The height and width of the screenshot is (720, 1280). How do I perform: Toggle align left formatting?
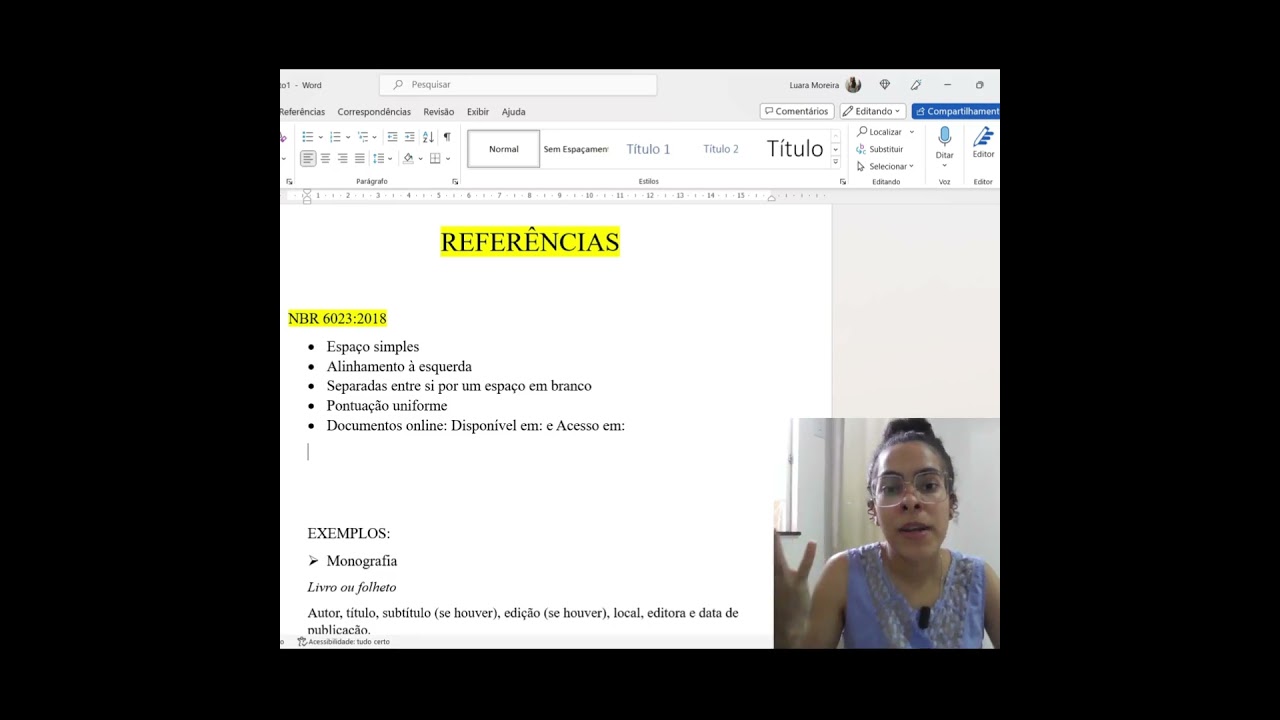[x=308, y=158]
